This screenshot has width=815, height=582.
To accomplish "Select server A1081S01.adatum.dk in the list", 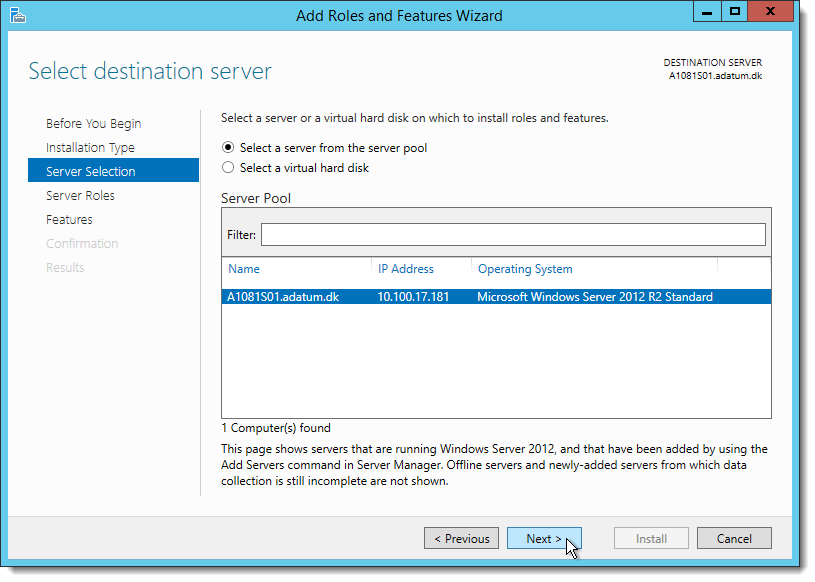I will click(x=496, y=297).
